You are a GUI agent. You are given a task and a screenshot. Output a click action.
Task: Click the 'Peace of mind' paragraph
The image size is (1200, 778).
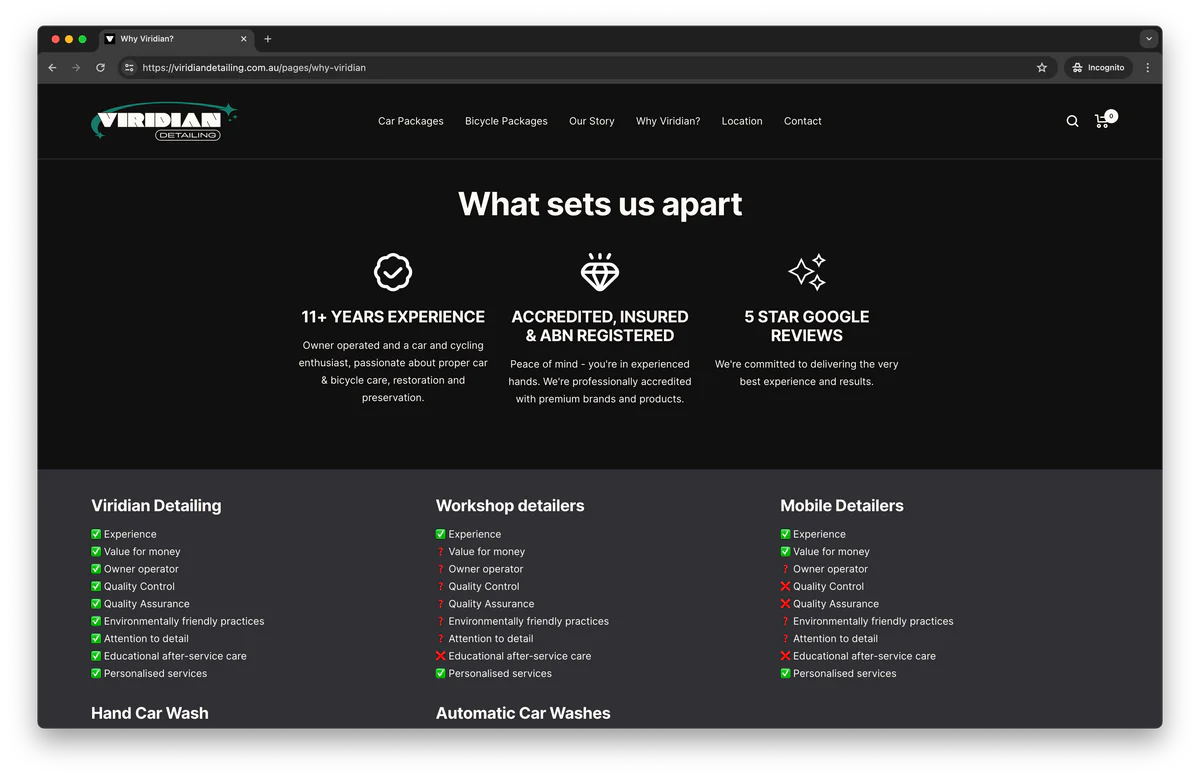[x=600, y=382]
